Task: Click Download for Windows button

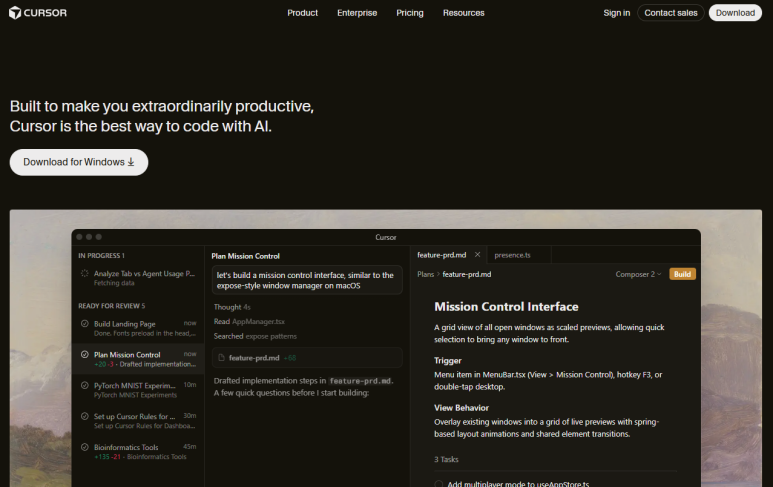Action: [79, 162]
